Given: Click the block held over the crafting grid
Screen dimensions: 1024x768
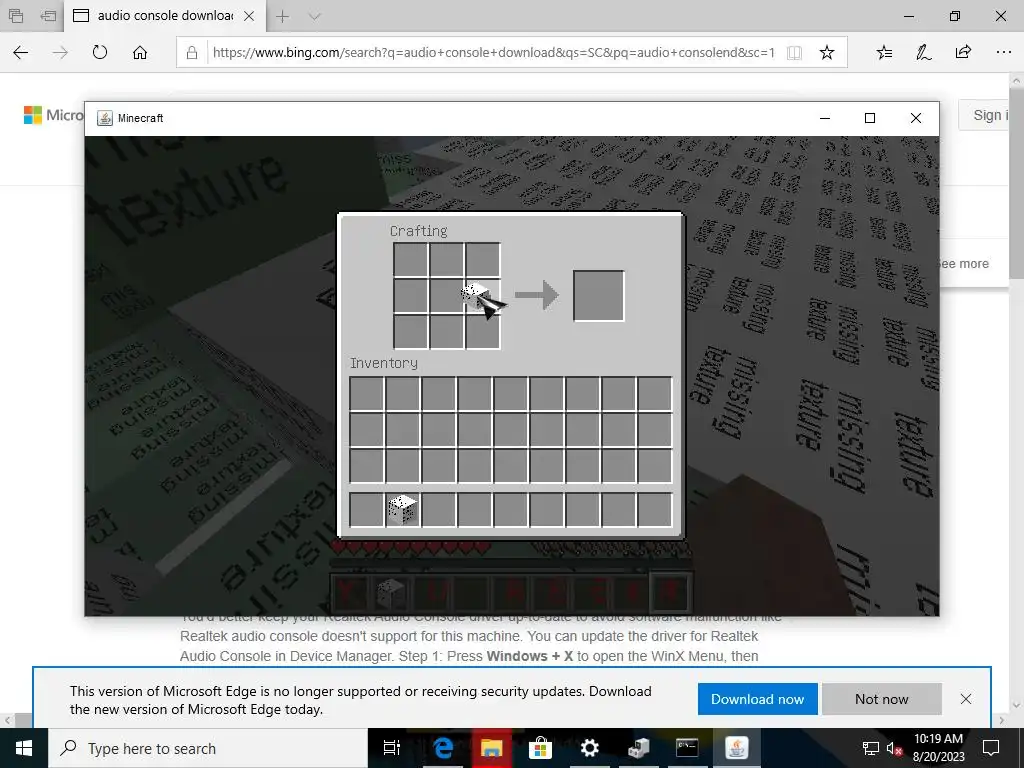Looking at the screenshot, I should pos(475,295).
